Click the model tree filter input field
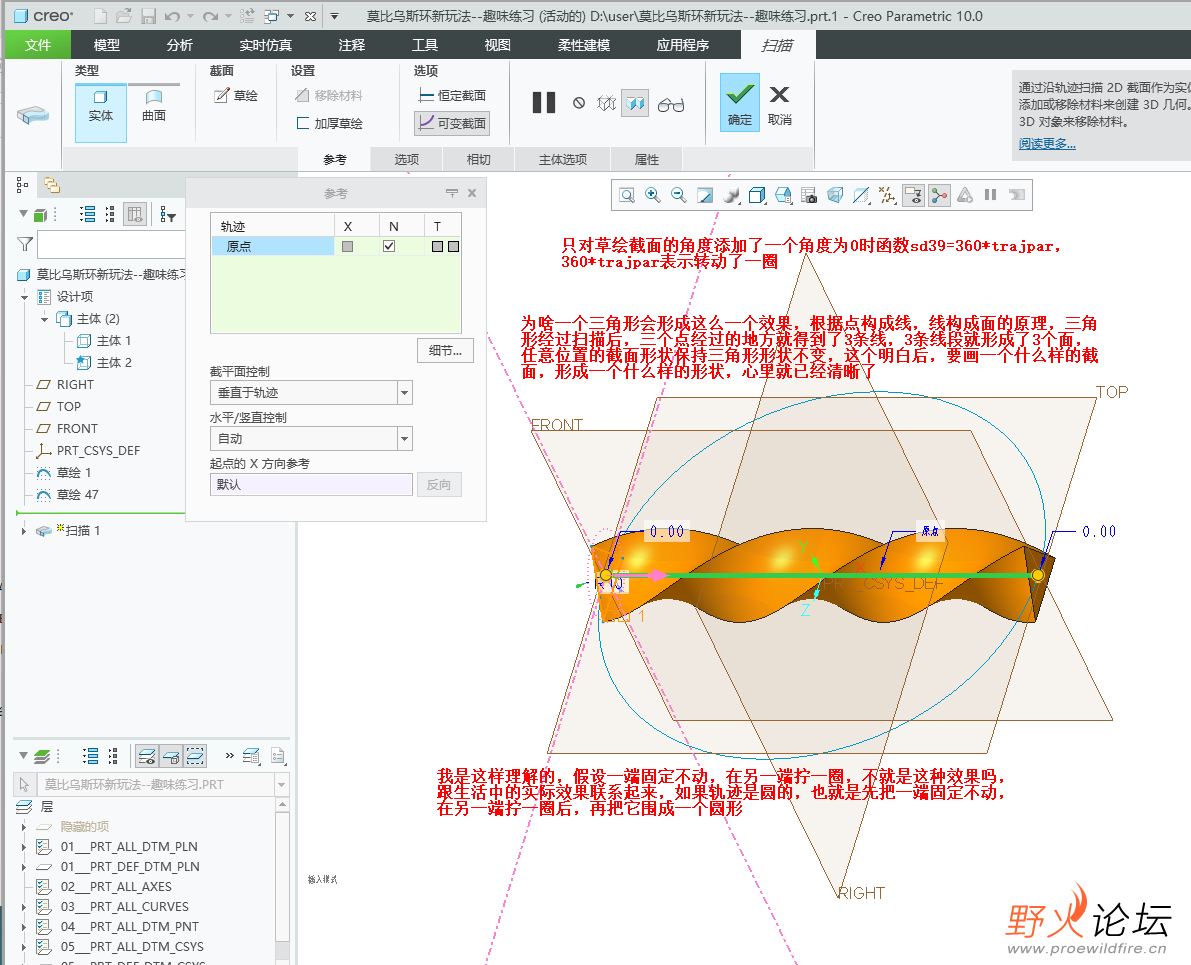Image resolution: width=1191 pixels, height=965 pixels. 112,245
